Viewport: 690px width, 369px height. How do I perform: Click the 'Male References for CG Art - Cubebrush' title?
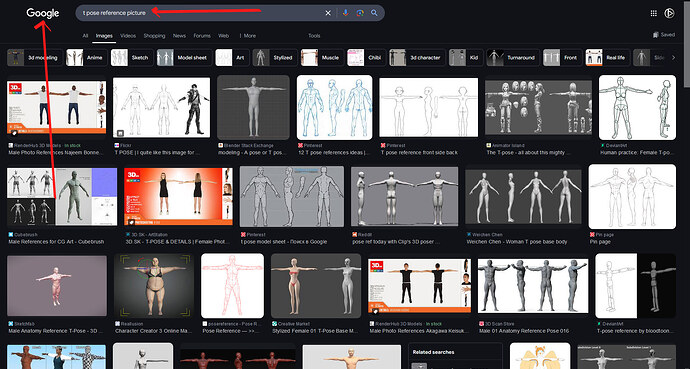[x=56, y=242]
